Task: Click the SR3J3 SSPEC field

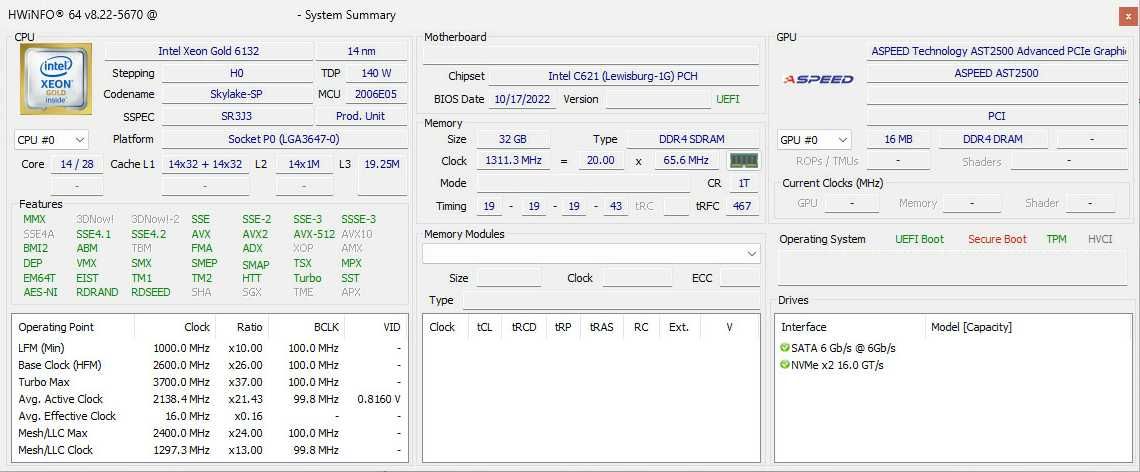Action: coord(237,116)
